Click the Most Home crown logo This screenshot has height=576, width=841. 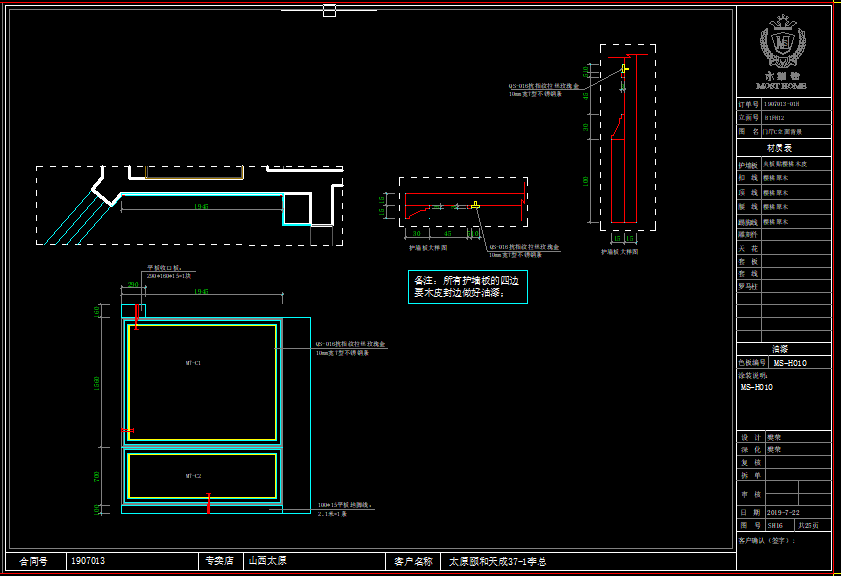point(783,45)
